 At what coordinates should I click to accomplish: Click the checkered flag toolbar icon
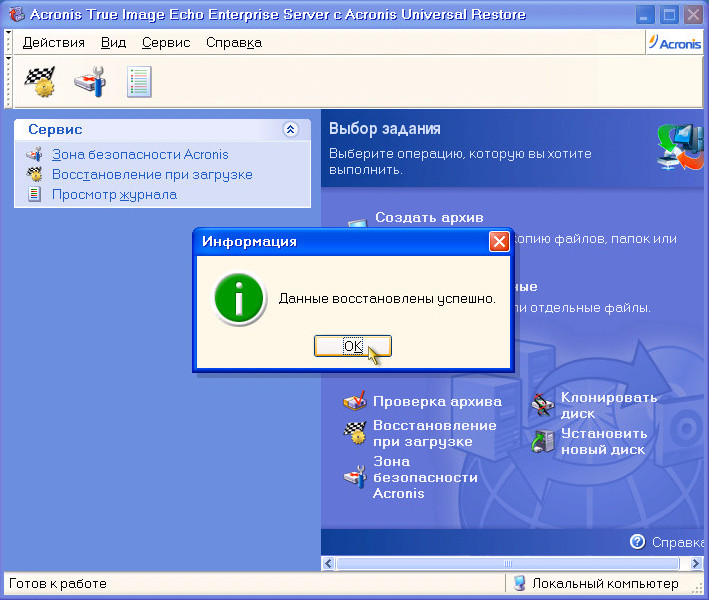click(x=40, y=81)
